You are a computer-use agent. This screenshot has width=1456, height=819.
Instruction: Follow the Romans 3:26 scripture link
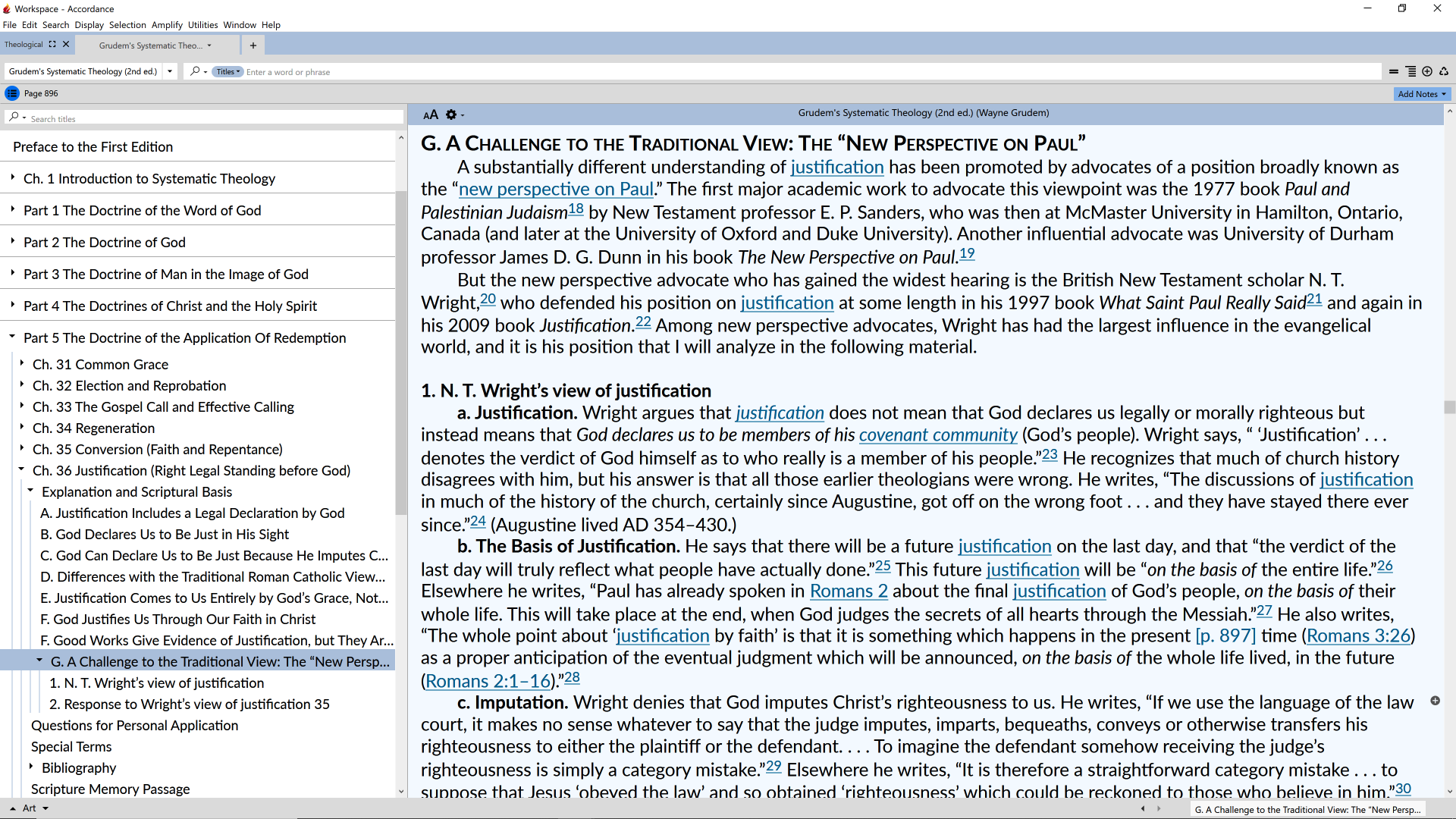click(1357, 635)
